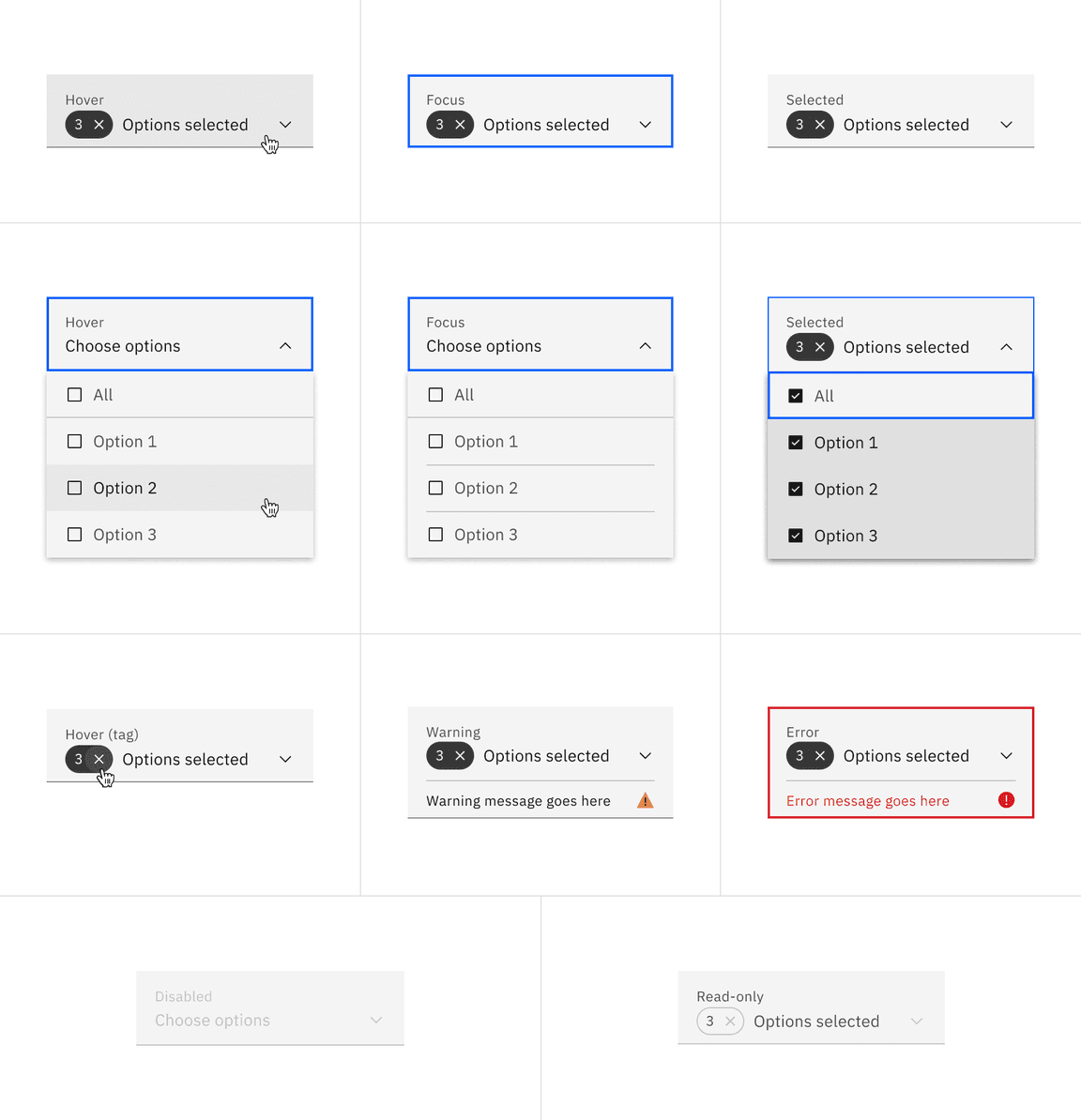The height and width of the screenshot is (1120, 1081).
Task: Click the red error status icon
Action: [x=1006, y=800]
